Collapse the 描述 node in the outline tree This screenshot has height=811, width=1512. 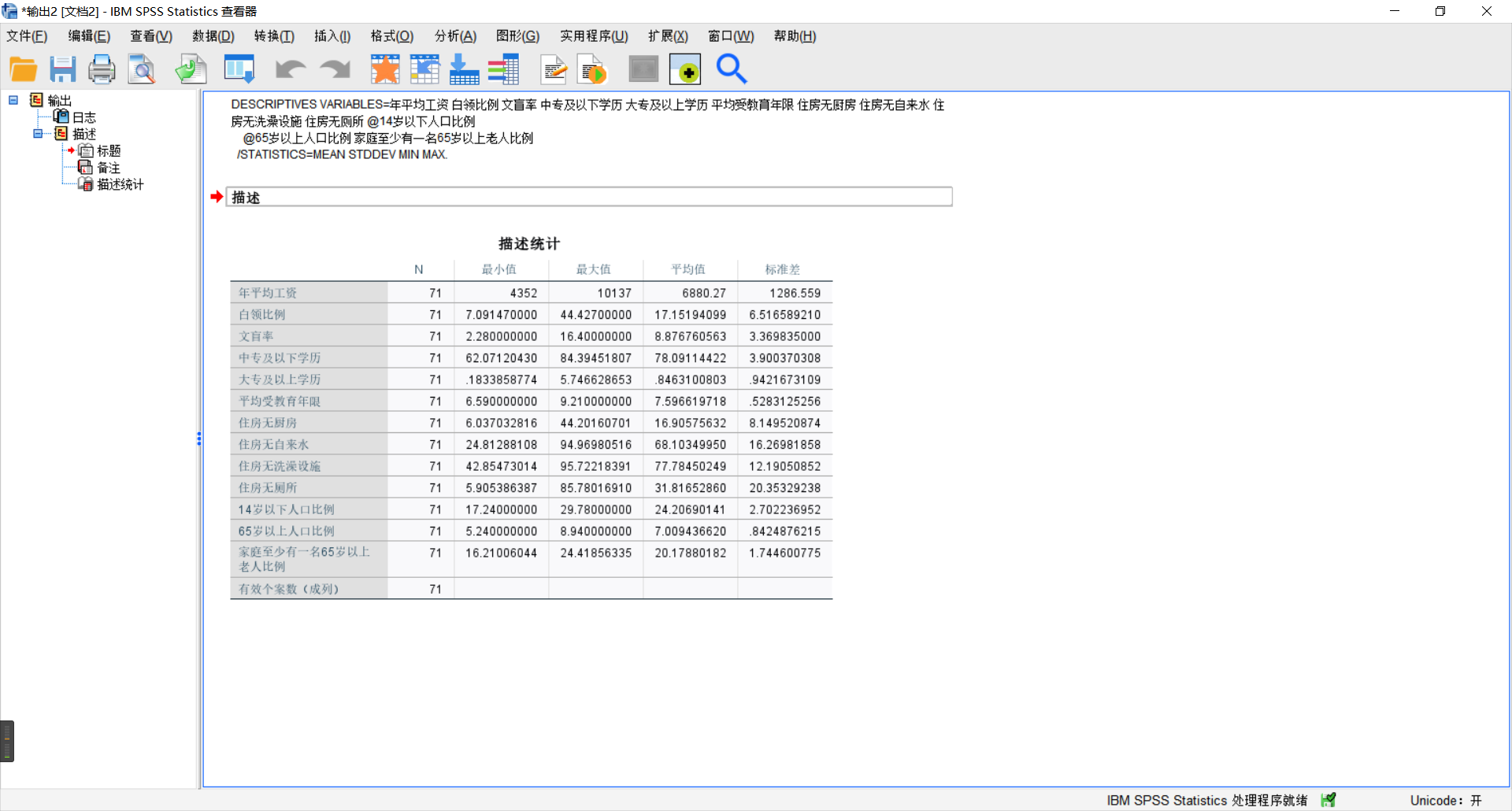(x=37, y=134)
